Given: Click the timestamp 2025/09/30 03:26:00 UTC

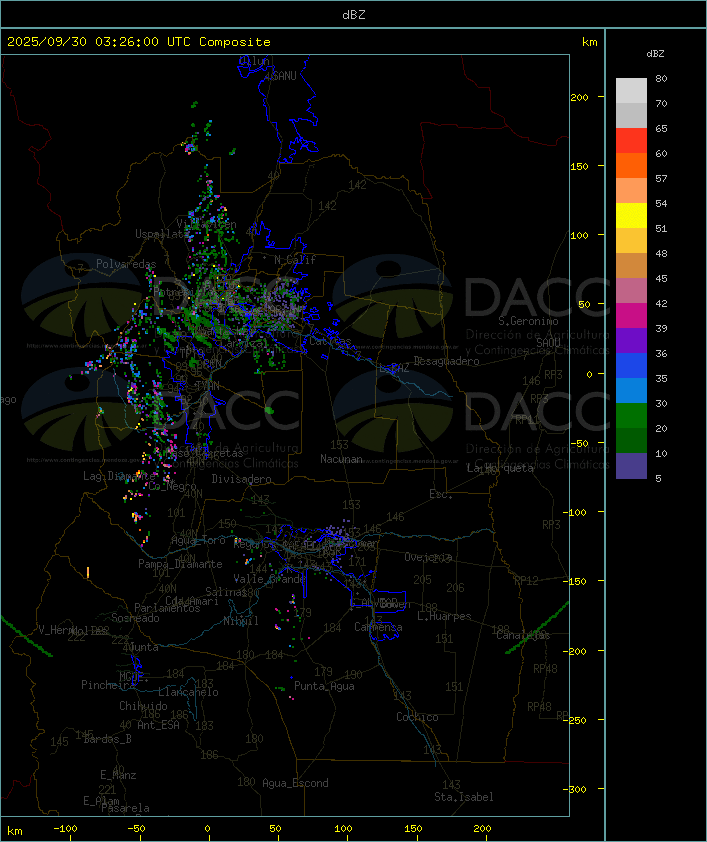Looking at the screenshot, I should pos(99,42).
